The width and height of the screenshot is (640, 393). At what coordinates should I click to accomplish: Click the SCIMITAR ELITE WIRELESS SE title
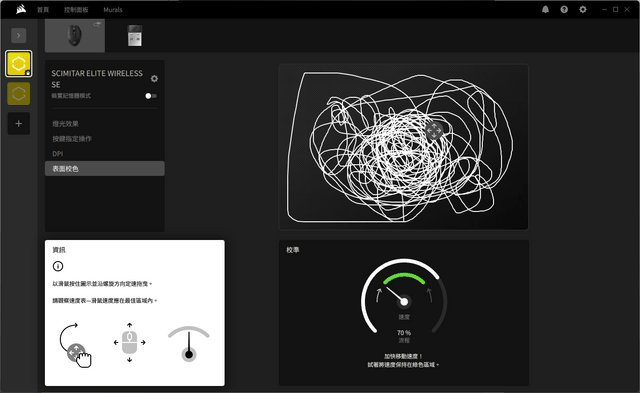coord(97,79)
